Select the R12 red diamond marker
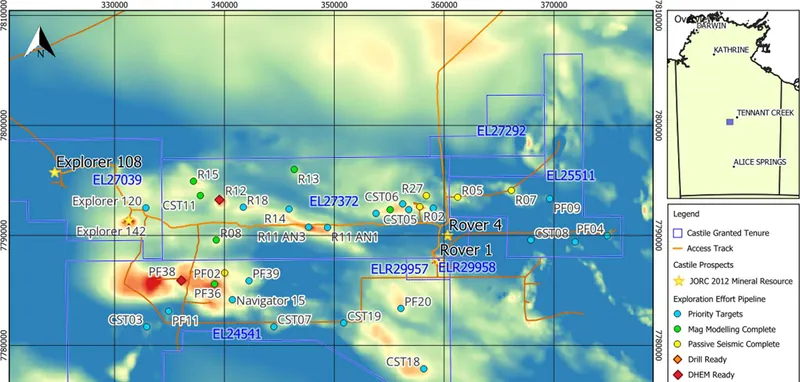Screen dimensions: 800x382 click(219, 200)
